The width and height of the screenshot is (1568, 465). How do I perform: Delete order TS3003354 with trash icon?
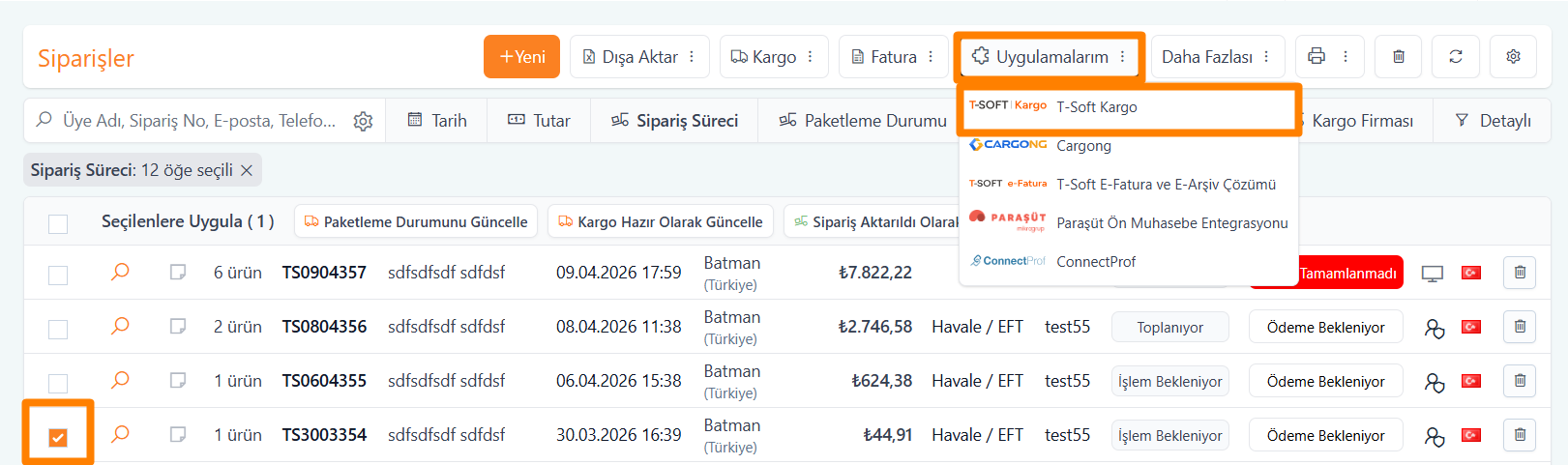(x=1520, y=435)
